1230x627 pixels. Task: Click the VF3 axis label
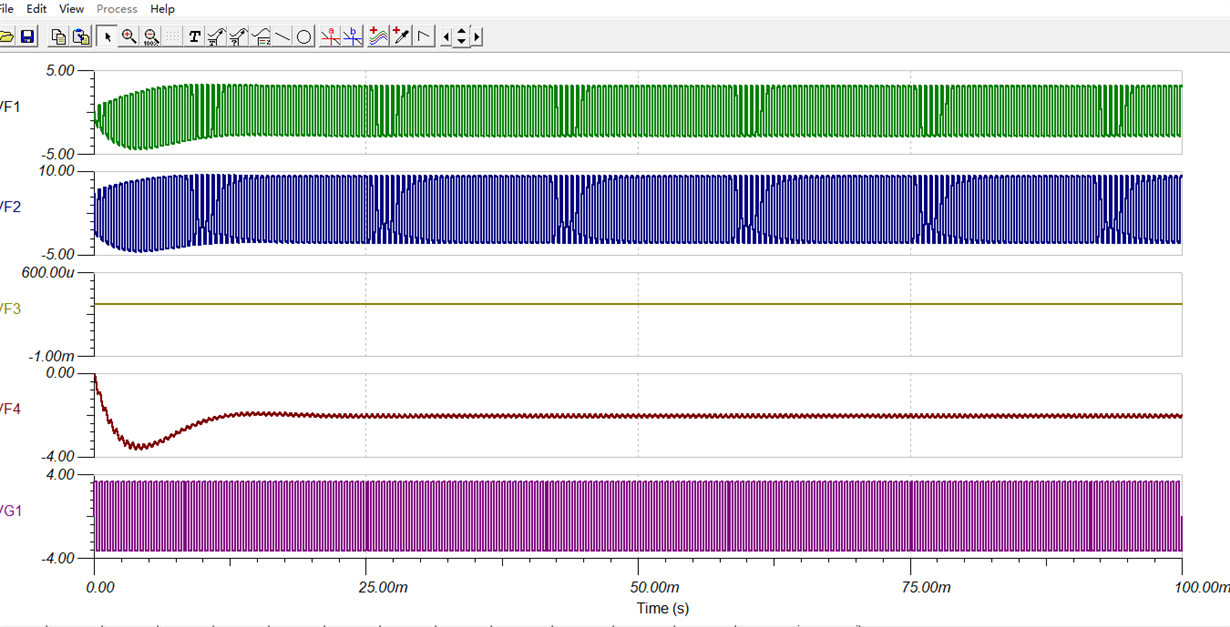click(x=9, y=309)
